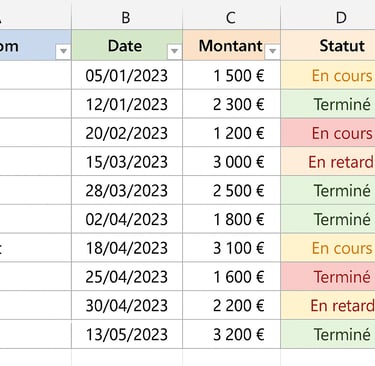The width and height of the screenshot is (375, 366).
Task: Select the date cell 13/05/2023
Action: tap(127, 334)
